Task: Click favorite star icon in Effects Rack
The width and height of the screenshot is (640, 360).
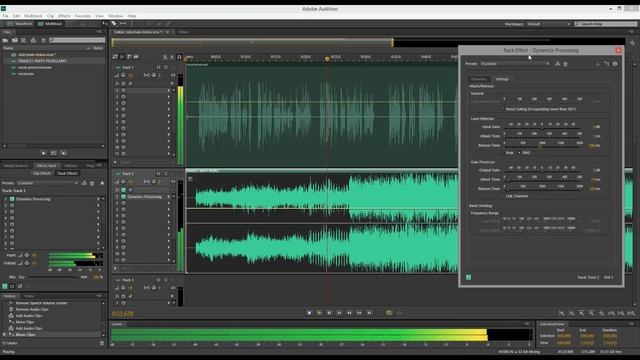Action: [102, 183]
